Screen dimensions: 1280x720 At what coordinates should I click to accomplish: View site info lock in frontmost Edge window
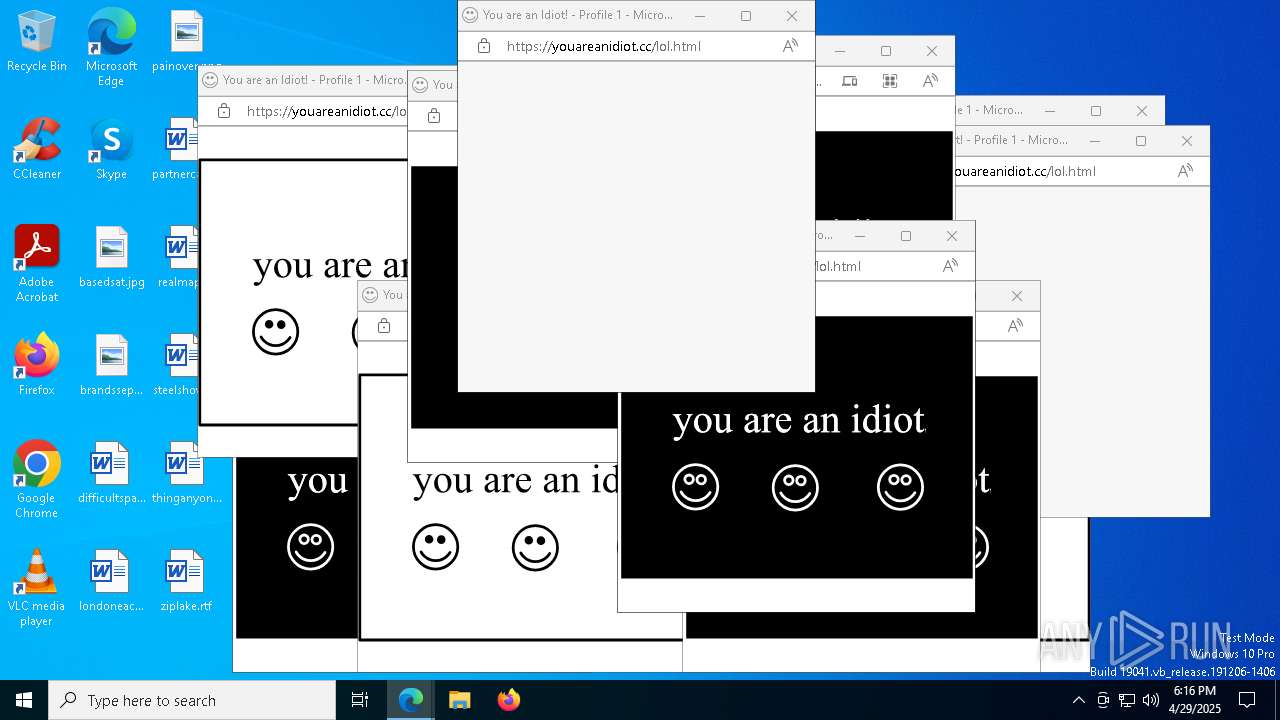pyautogui.click(x=484, y=46)
